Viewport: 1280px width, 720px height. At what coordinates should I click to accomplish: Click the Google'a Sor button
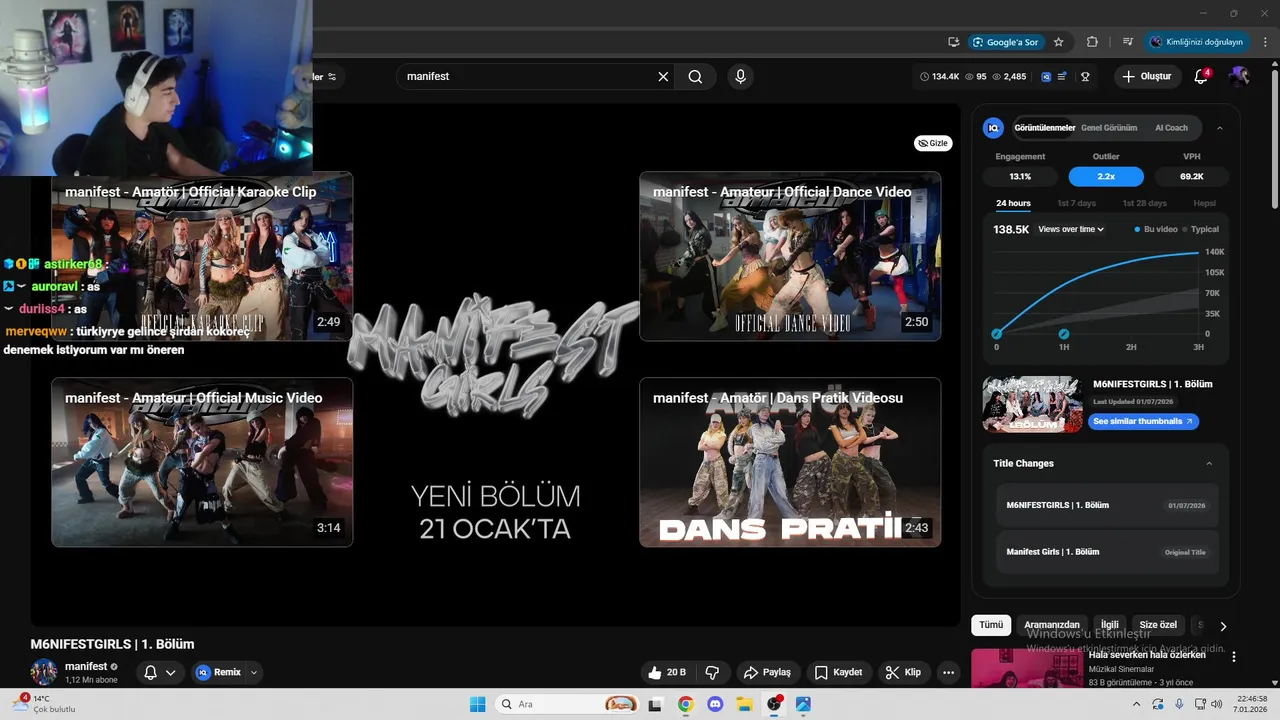(1006, 42)
